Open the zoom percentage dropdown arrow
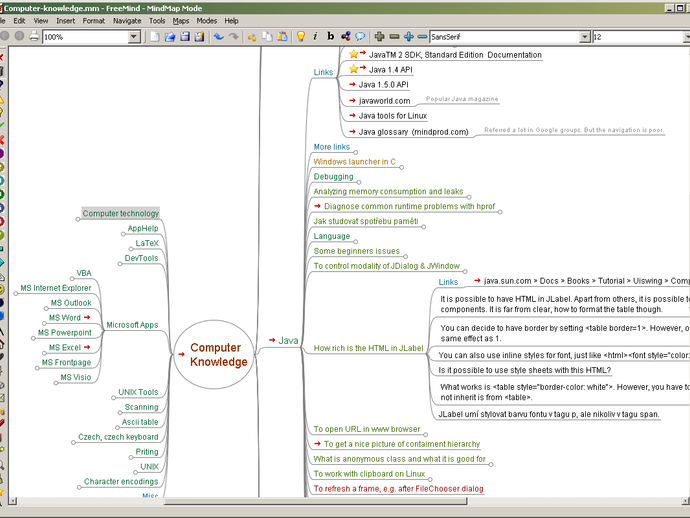Screen dimensions: 690x518 [134, 37]
